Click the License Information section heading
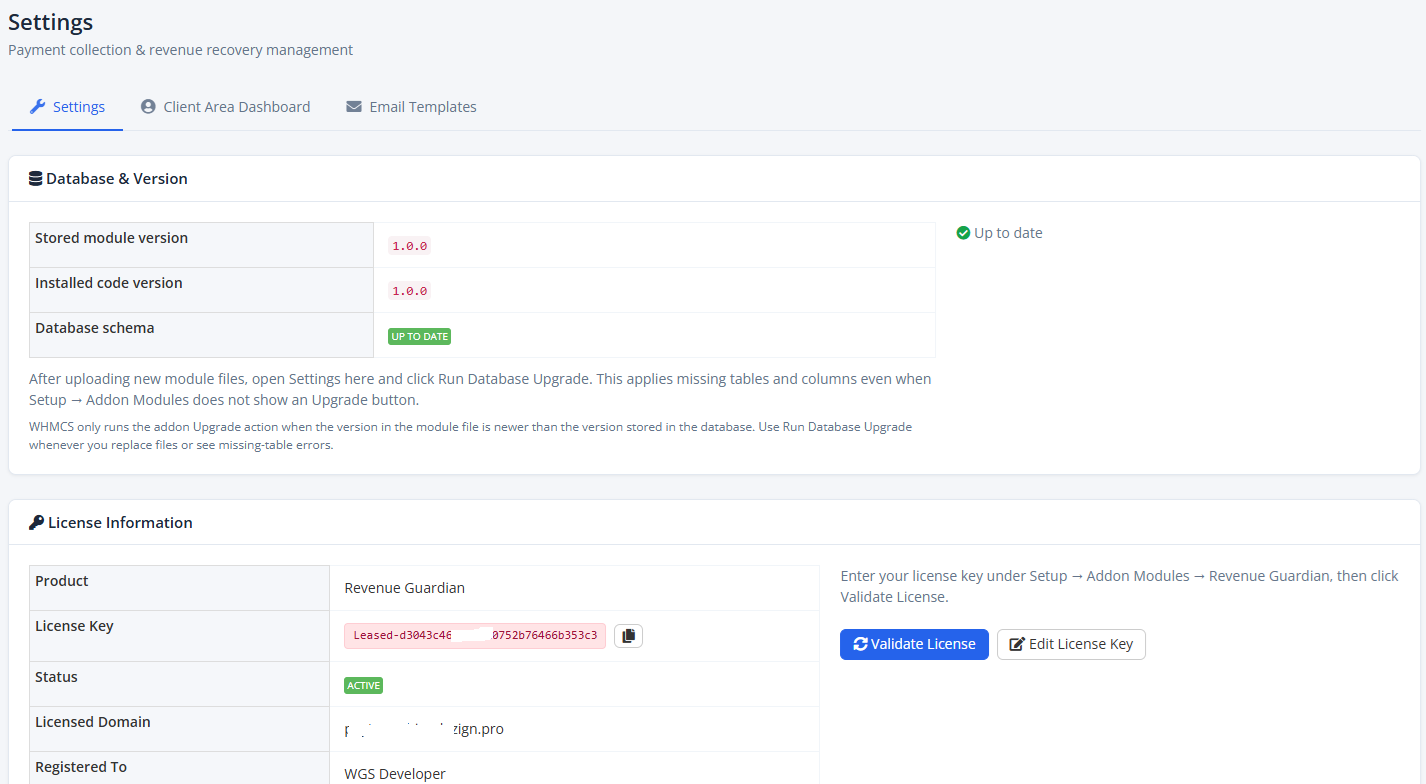The width and height of the screenshot is (1426, 784). tap(120, 522)
